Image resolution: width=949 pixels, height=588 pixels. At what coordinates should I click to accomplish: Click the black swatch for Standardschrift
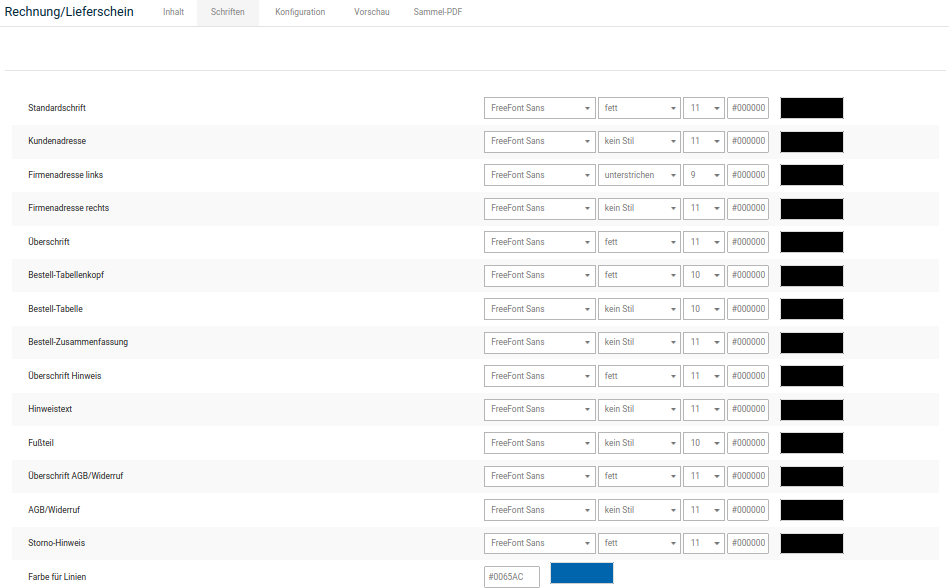811,108
